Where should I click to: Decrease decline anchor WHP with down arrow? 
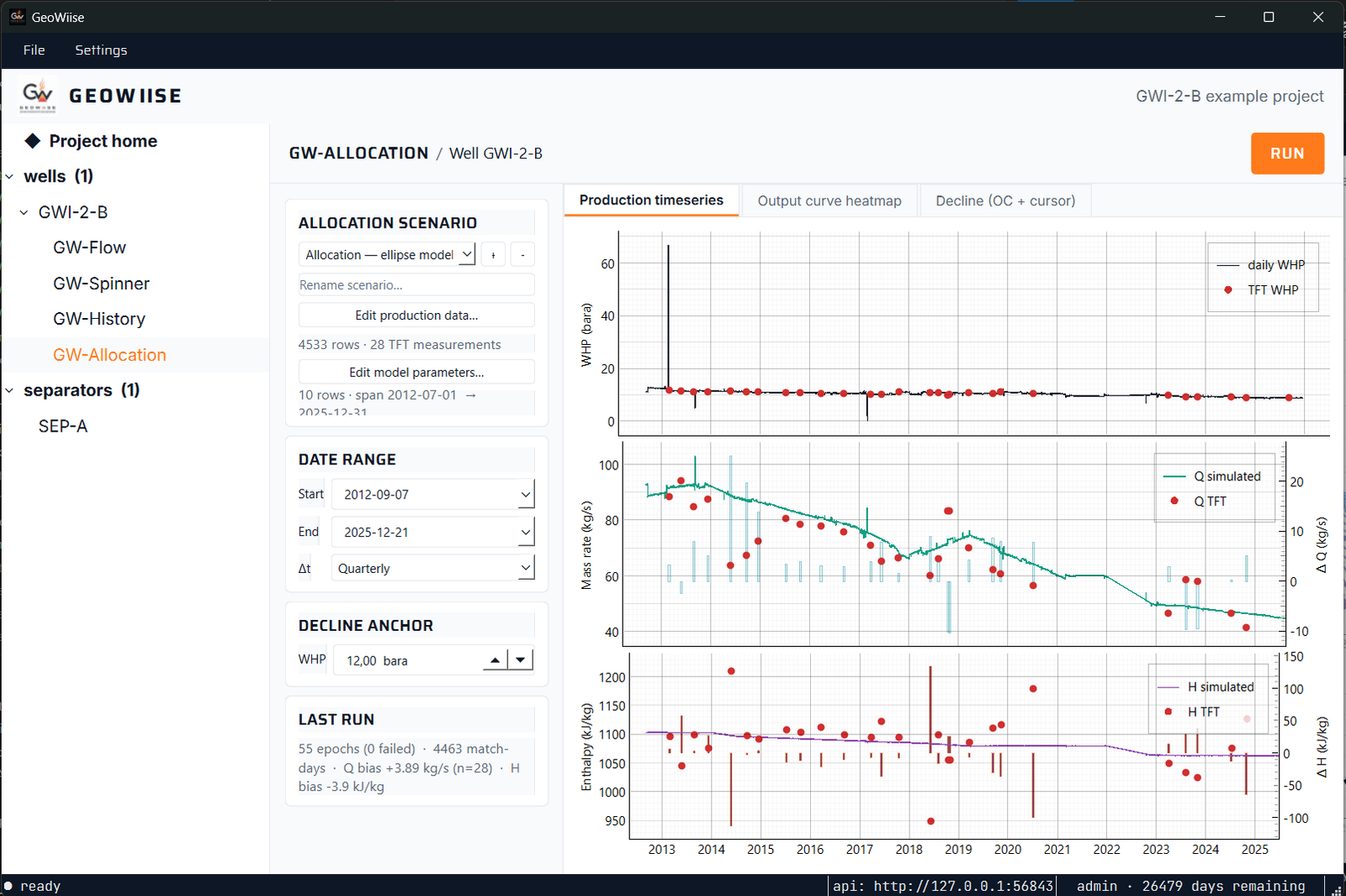tap(521, 660)
